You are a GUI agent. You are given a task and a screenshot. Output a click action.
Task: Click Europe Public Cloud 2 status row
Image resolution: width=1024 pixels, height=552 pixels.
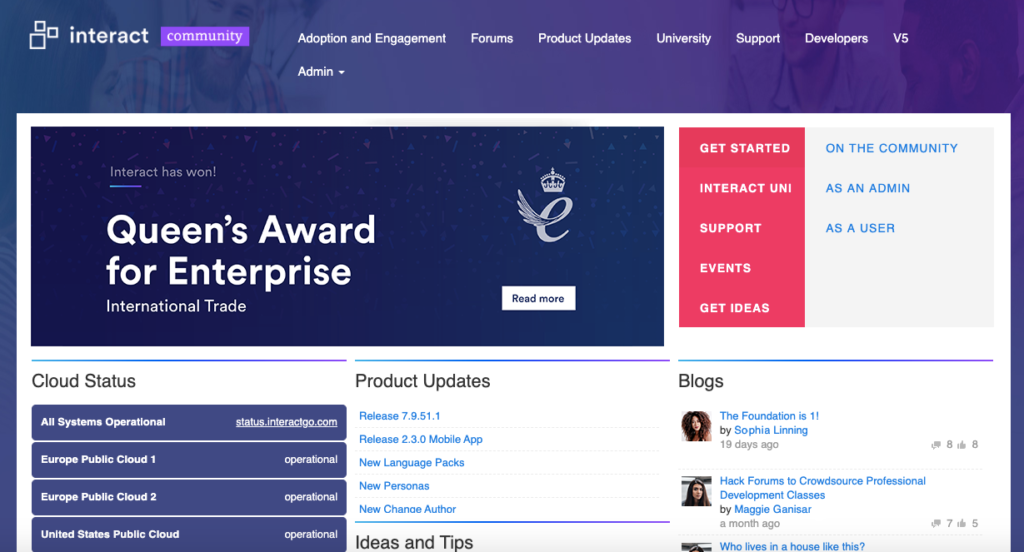coord(189,496)
